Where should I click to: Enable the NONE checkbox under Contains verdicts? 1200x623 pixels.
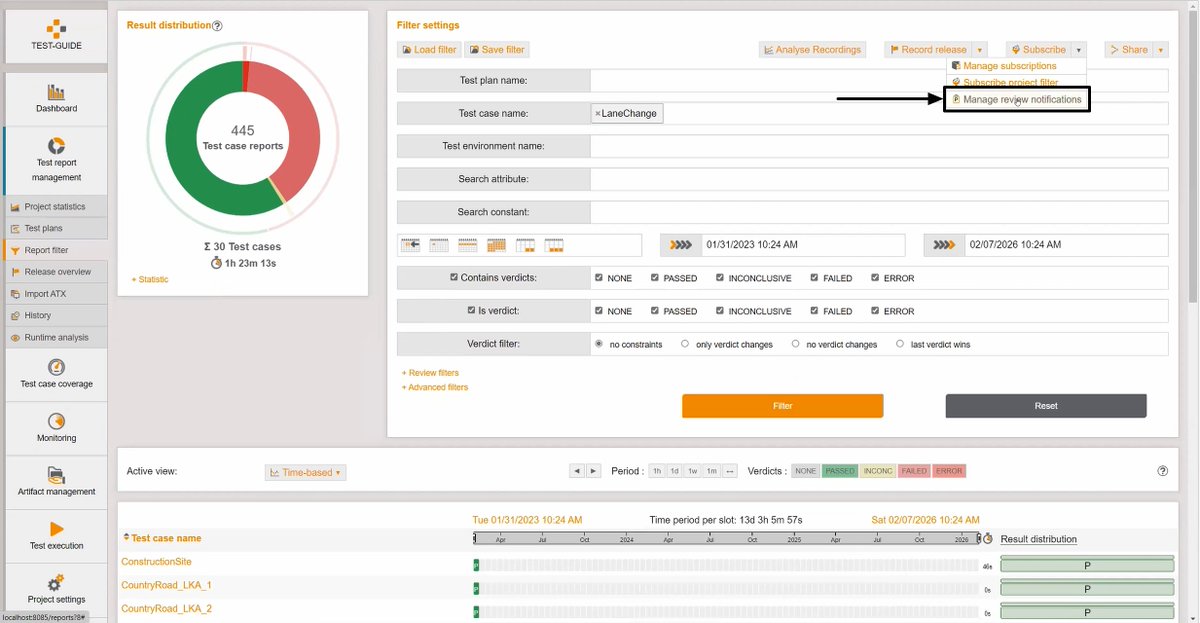[x=600, y=278]
